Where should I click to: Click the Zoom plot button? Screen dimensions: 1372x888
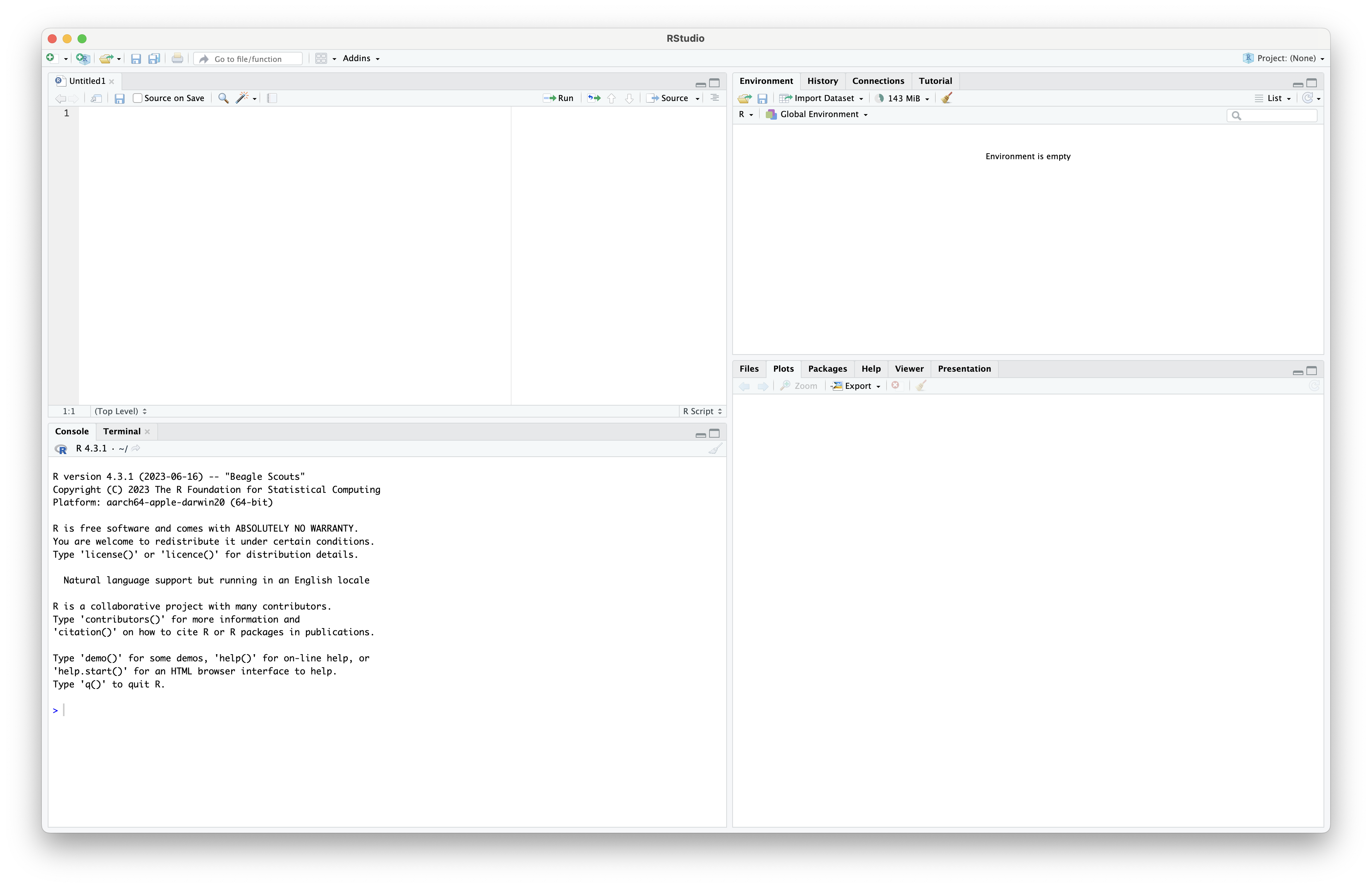[799, 386]
